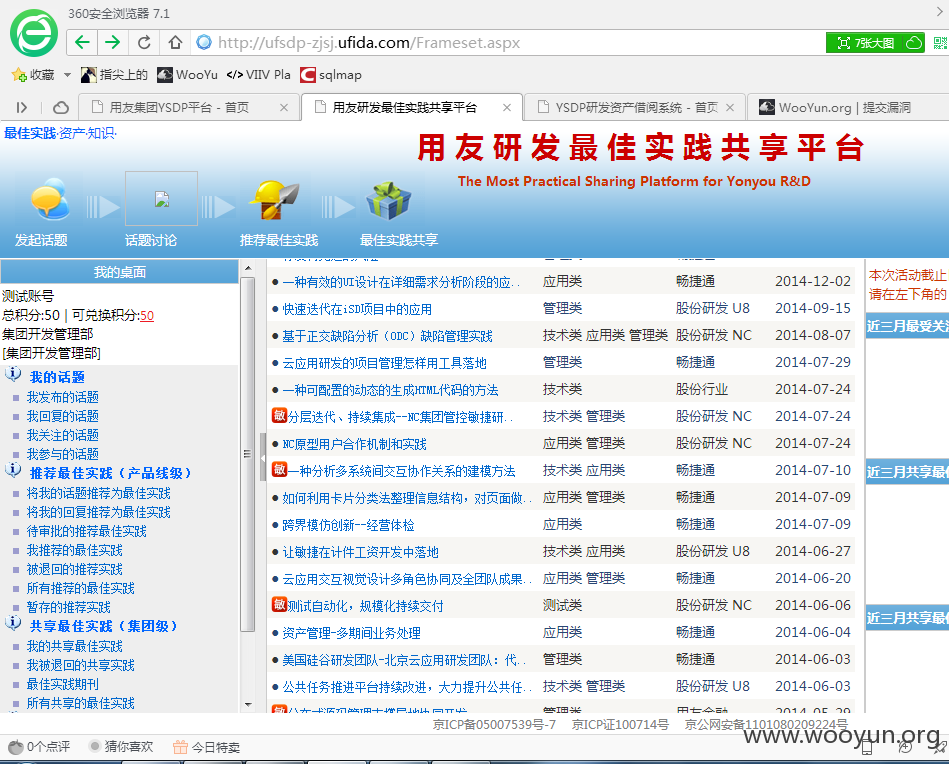This screenshot has height=764, width=949.
Task: Close the 用友集团YSDP平台 tab
Action: (x=284, y=108)
